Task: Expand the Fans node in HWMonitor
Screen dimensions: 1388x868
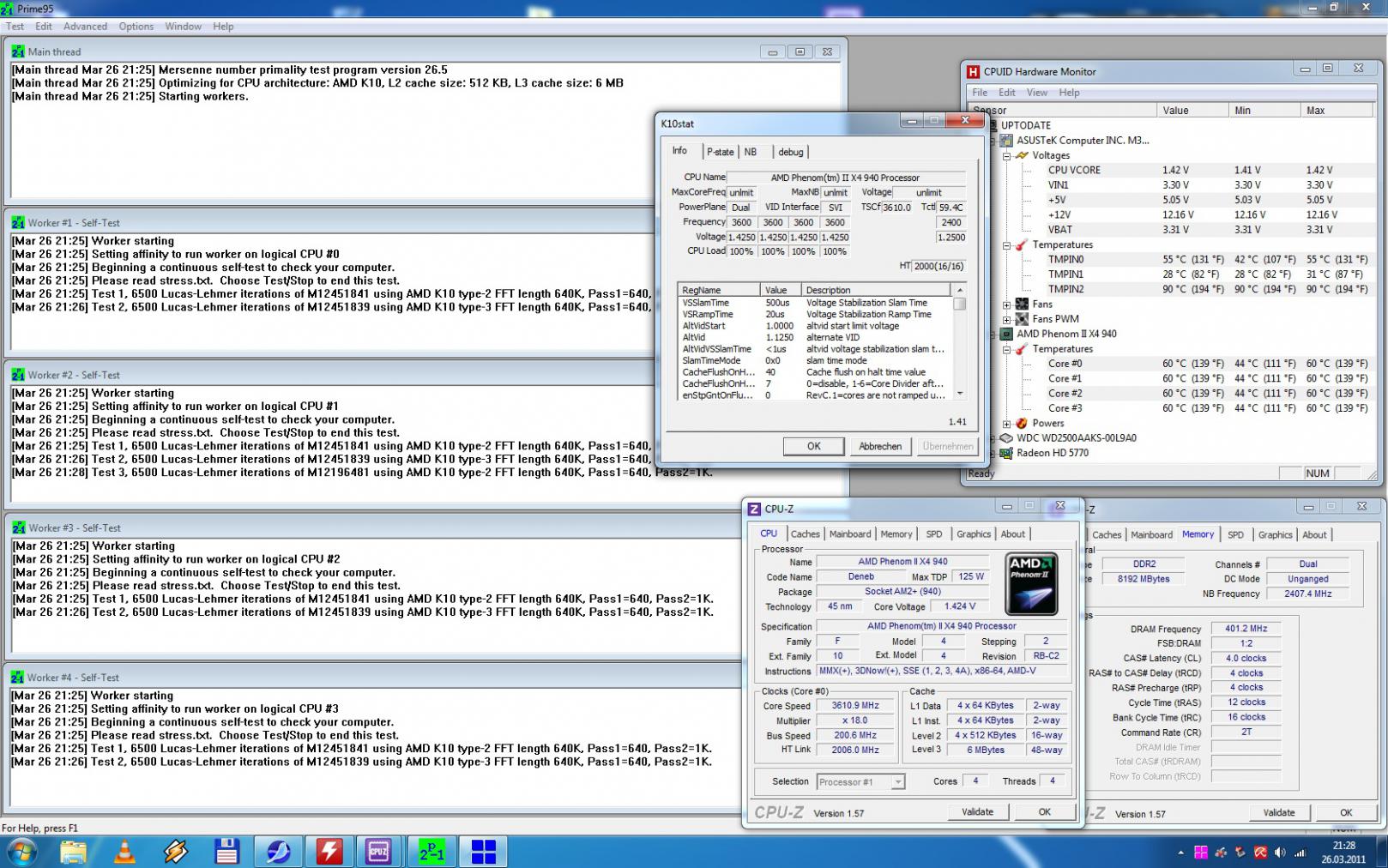Action: pos(1007,304)
